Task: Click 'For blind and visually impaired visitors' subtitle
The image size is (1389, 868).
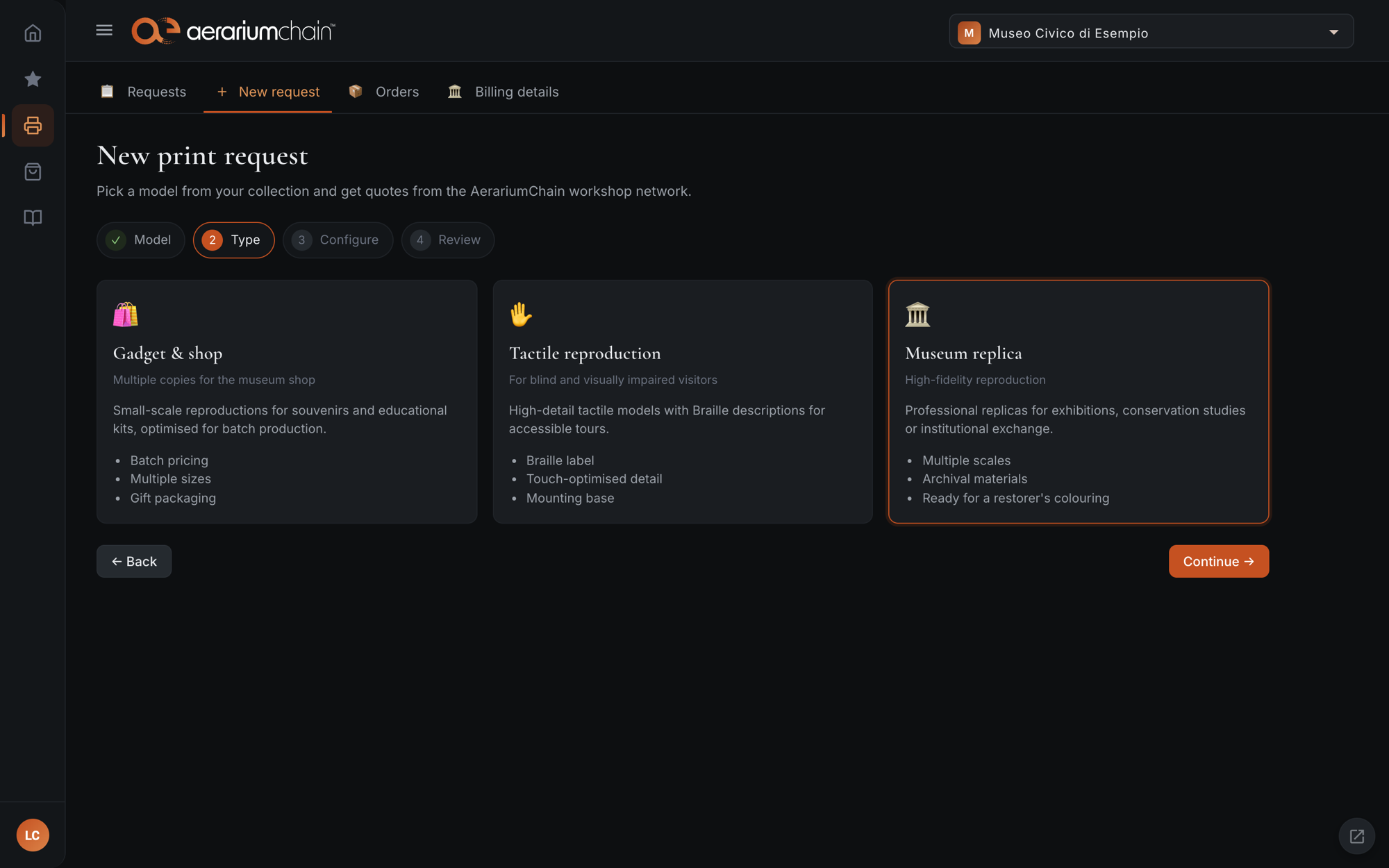Action: [613, 380]
